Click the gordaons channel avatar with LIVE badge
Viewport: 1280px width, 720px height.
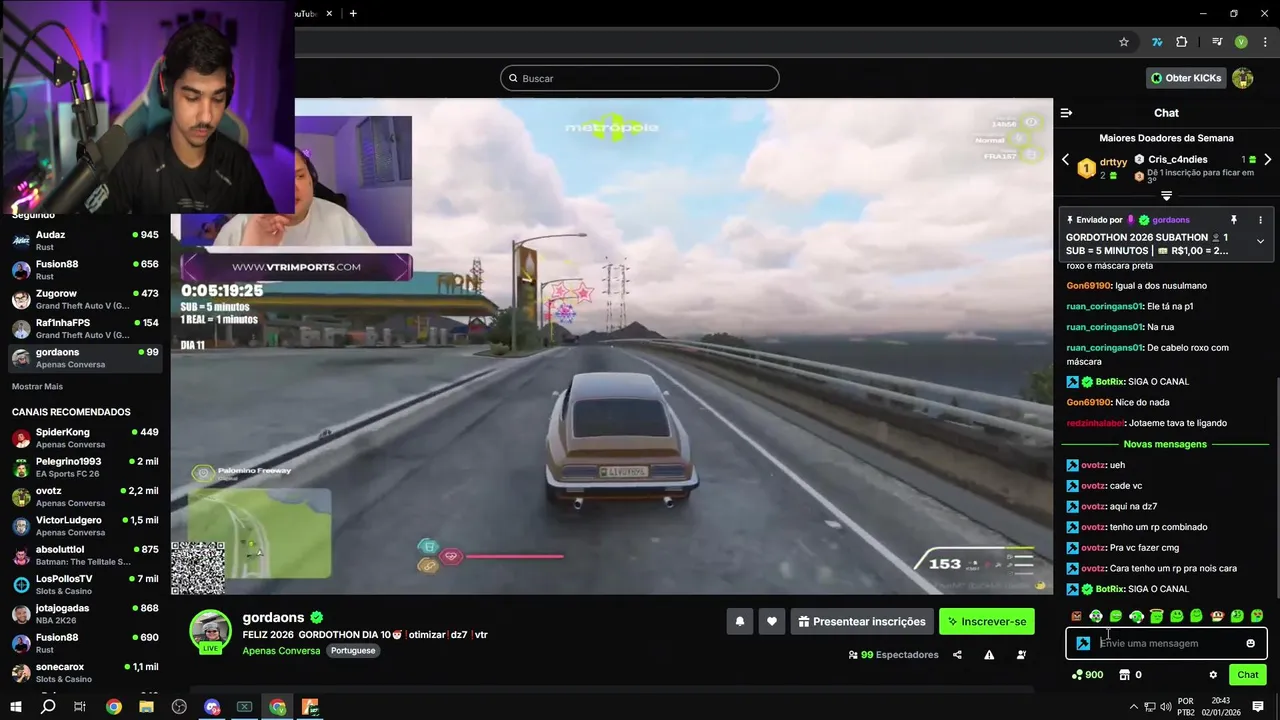click(211, 631)
